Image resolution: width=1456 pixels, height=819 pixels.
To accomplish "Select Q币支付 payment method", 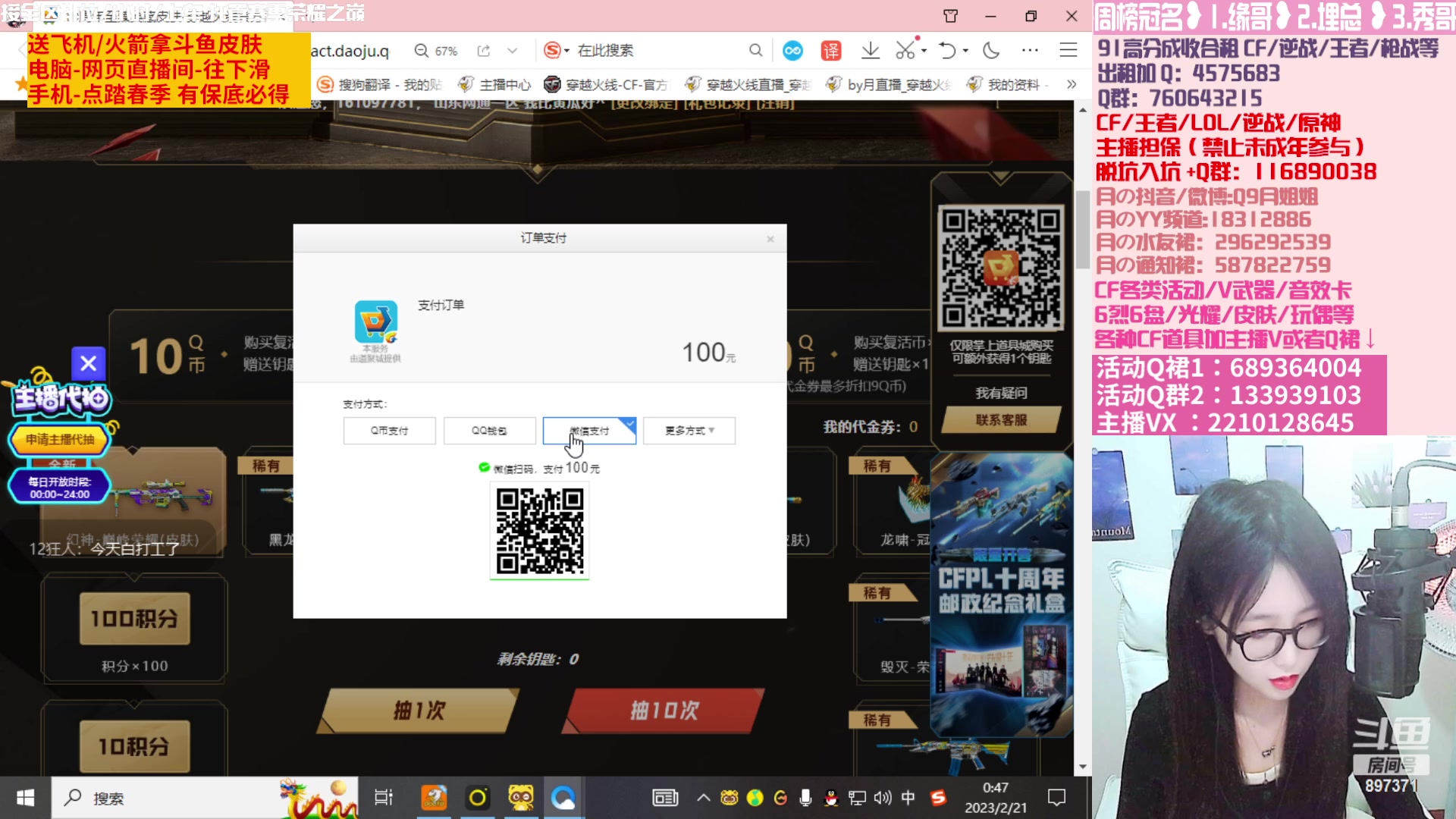I will pyautogui.click(x=389, y=431).
